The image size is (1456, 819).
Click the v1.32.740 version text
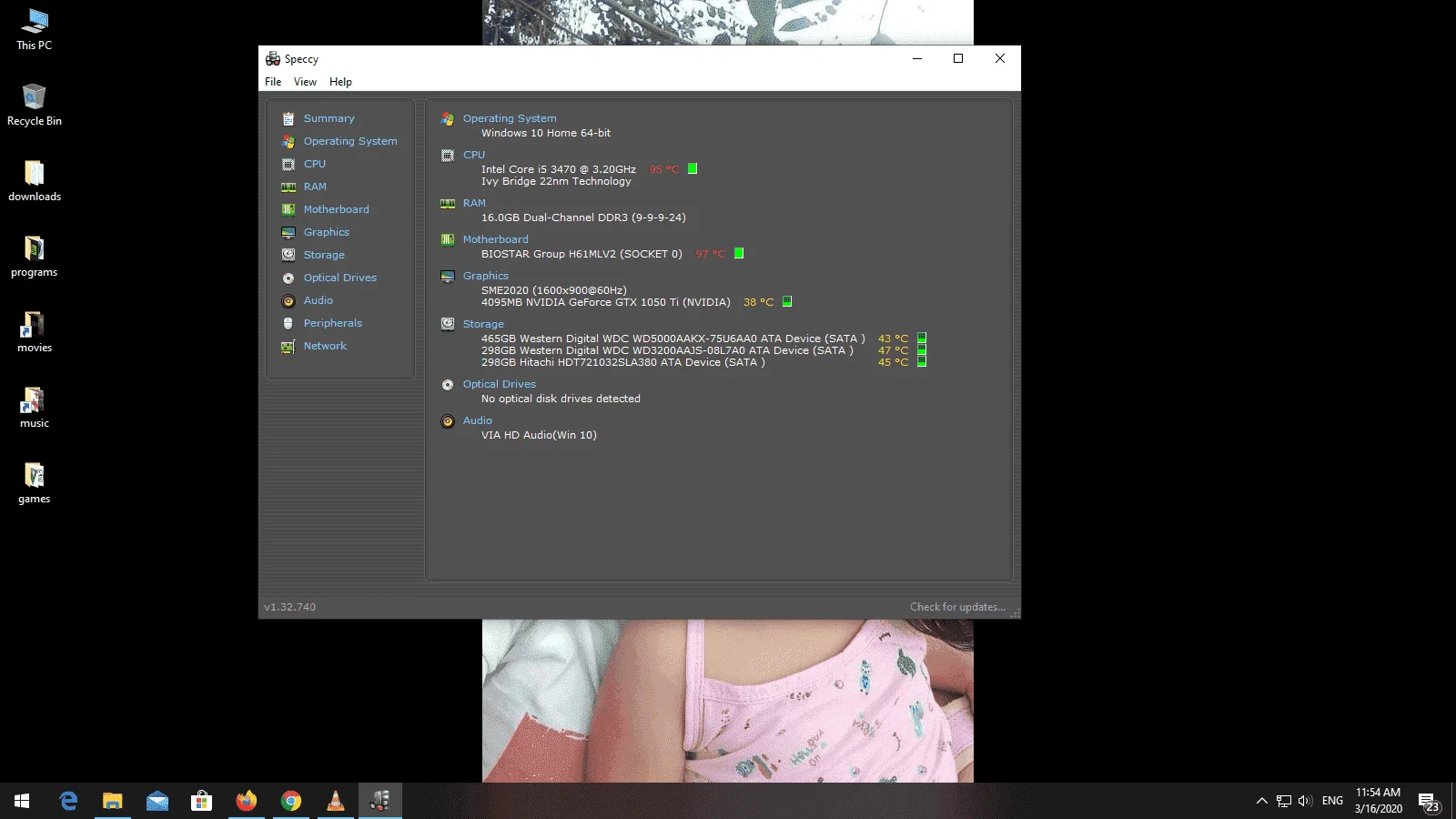(x=290, y=607)
